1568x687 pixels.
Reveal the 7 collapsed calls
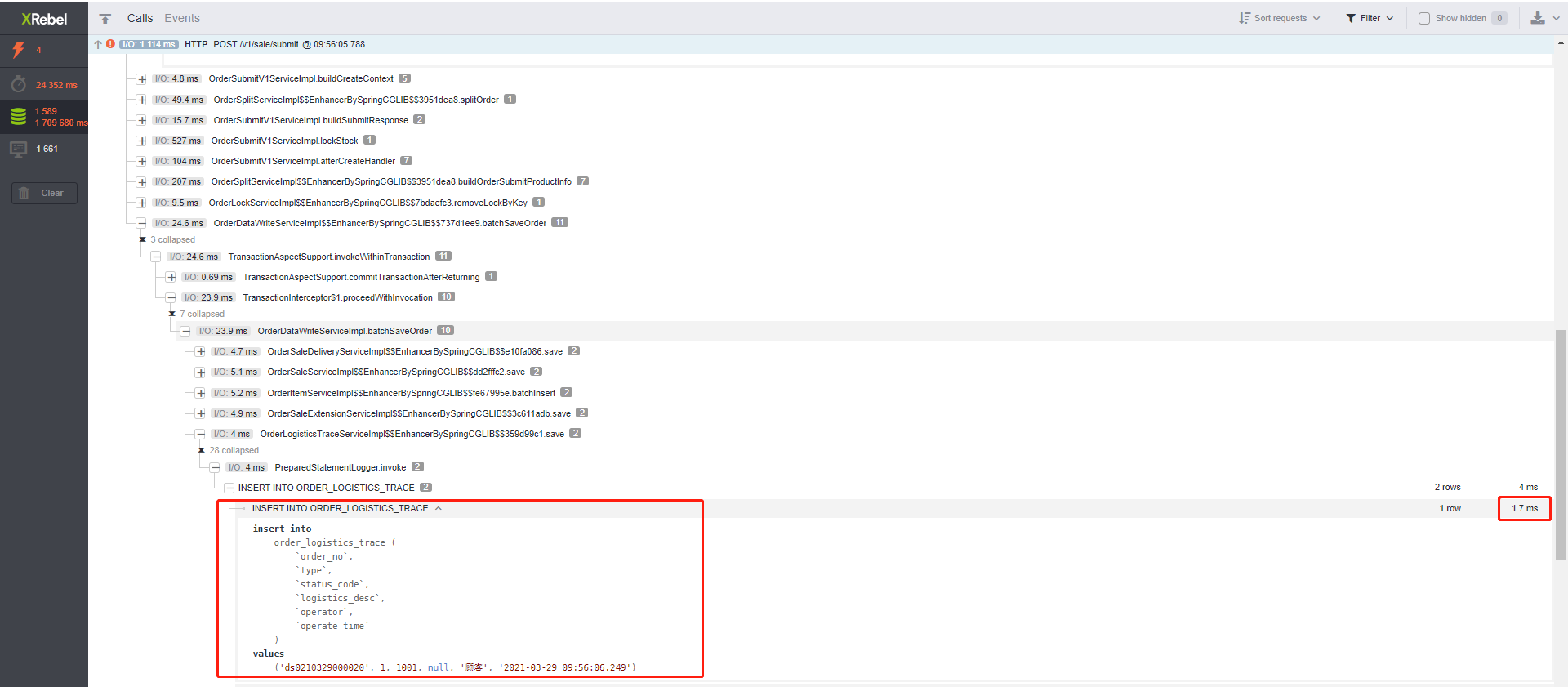197,314
